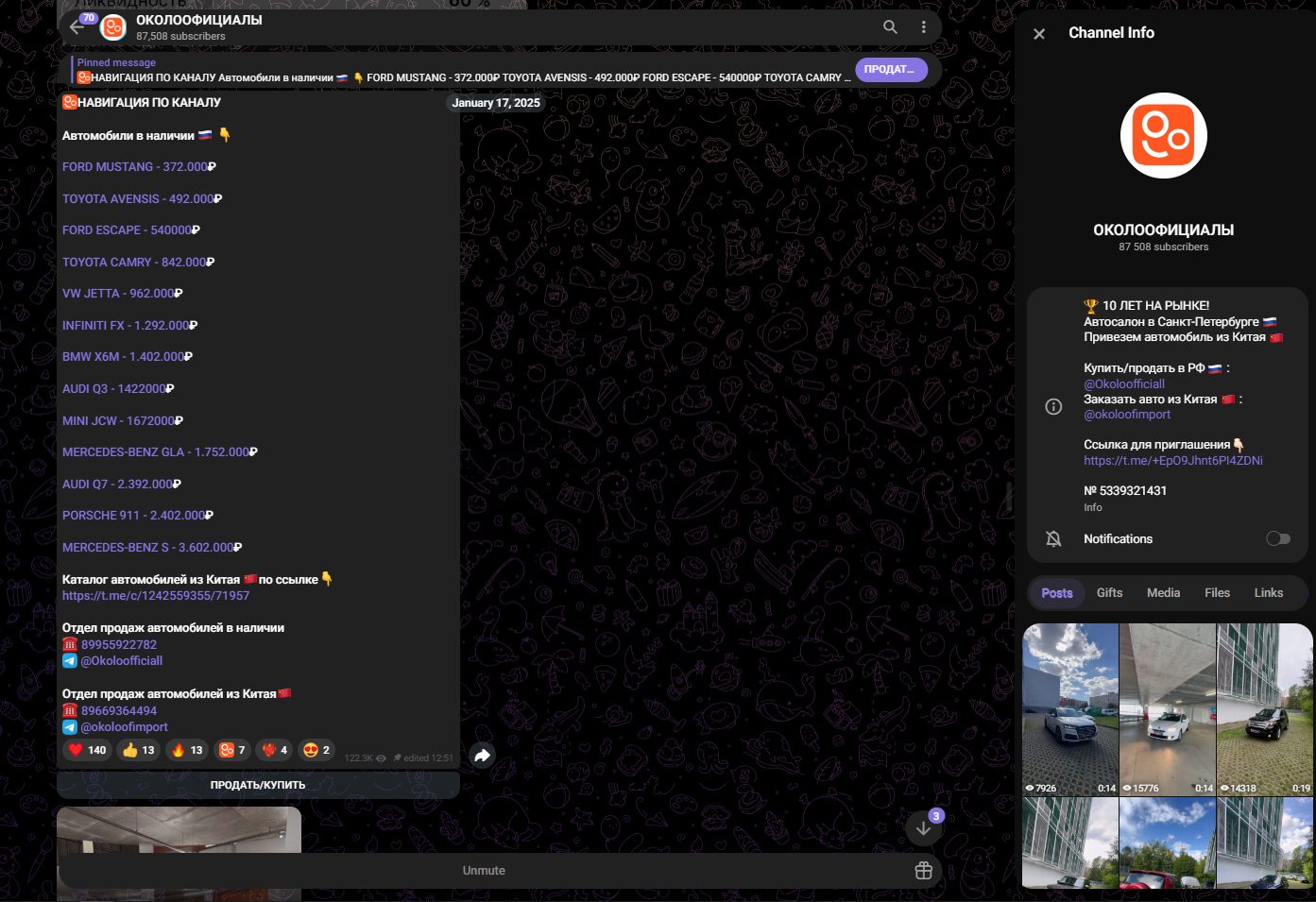
Task: Open the t.me/c/1242559355/71957 catalog link
Action: pyautogui.click(x=156, y=596)
